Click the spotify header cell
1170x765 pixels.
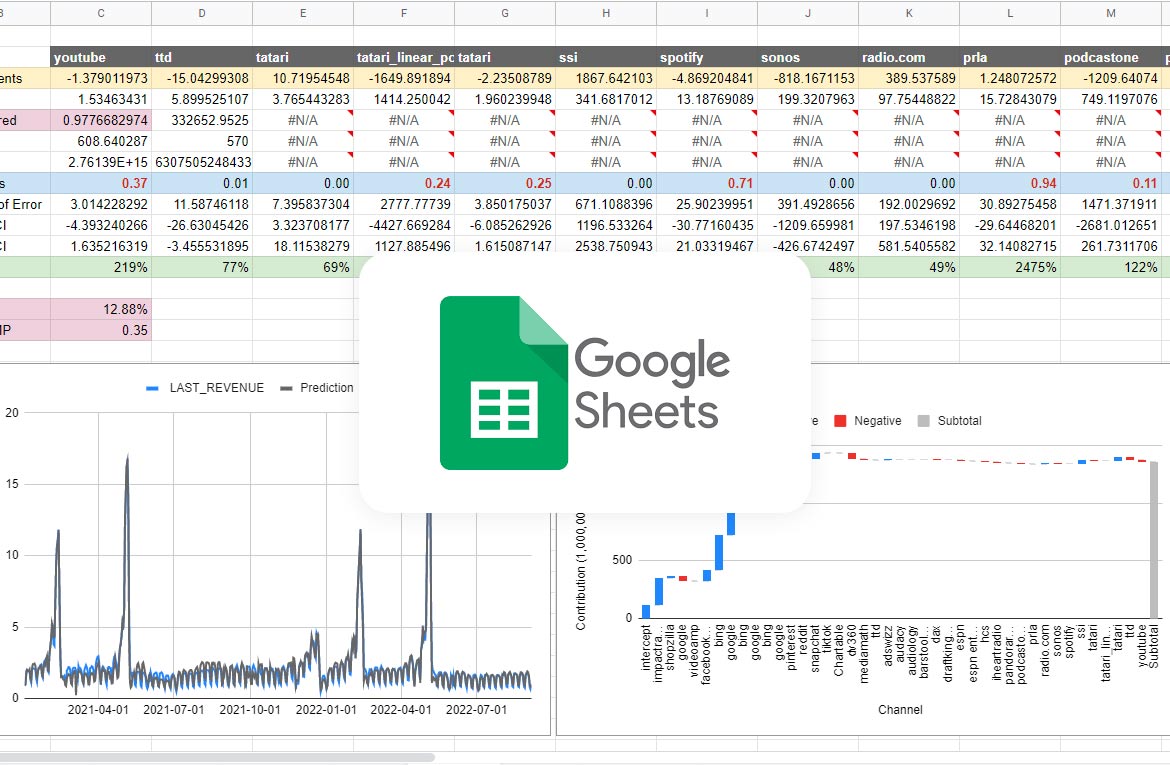(x=707, y=57)
